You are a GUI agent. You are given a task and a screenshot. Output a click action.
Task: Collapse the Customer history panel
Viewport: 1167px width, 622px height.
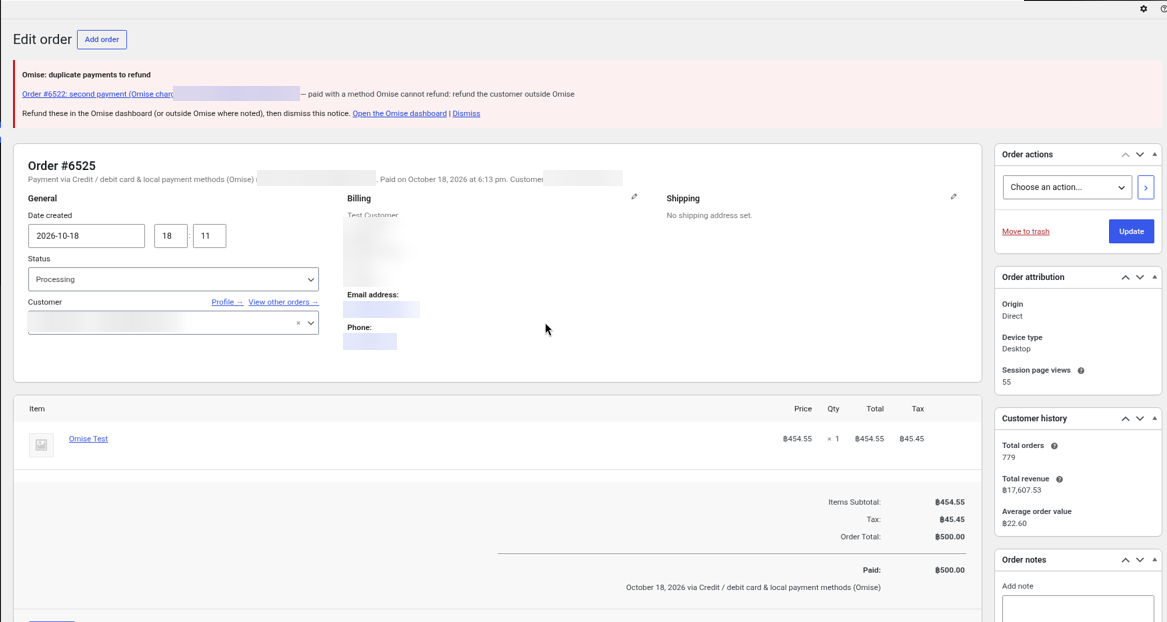(x=1154, y=419)
